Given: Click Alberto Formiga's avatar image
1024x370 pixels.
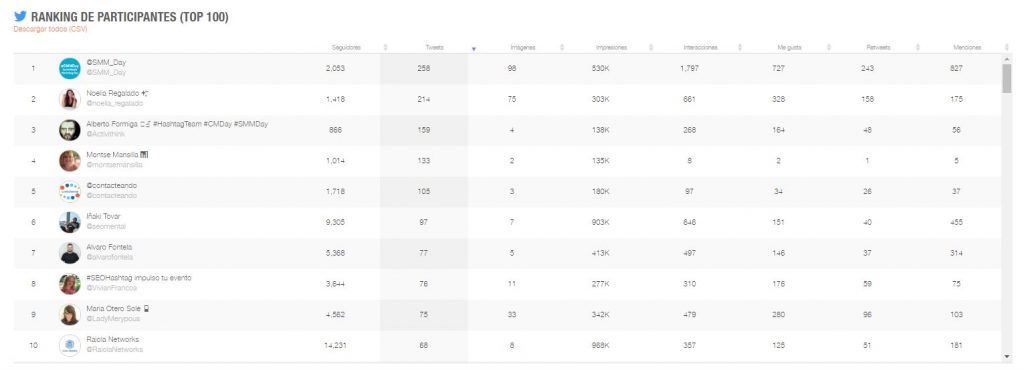Looking at the screenshot, I should (69, 129).
